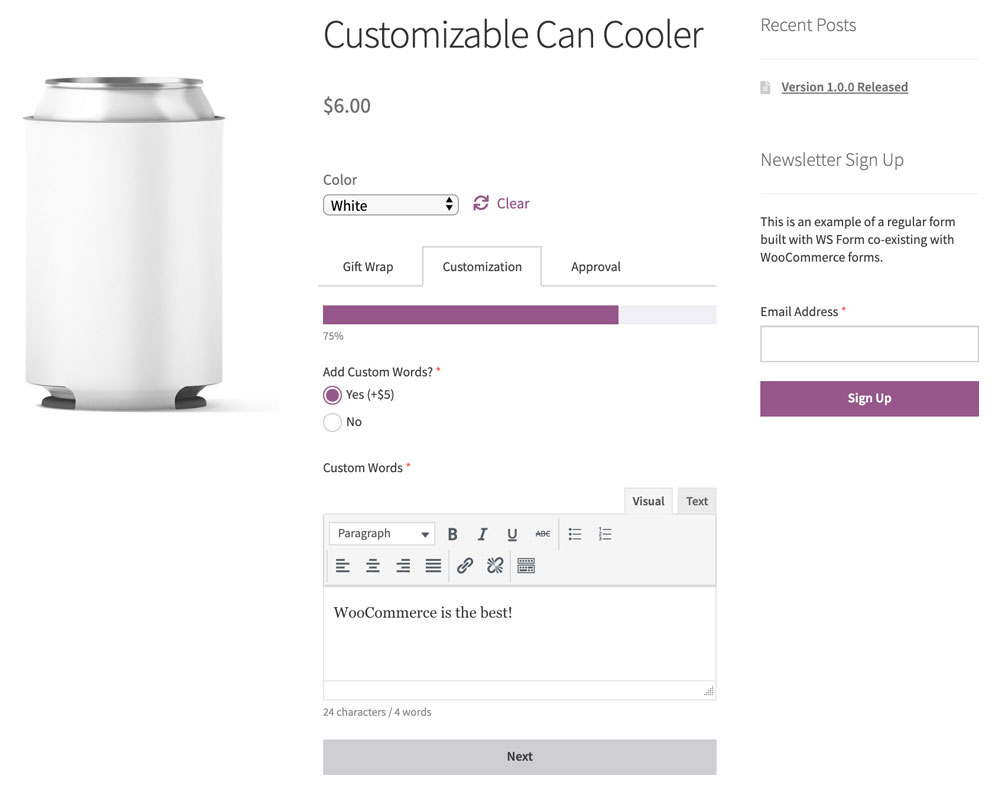
Task: Focus the Email Address input field
Action: (x=869, y=344)
